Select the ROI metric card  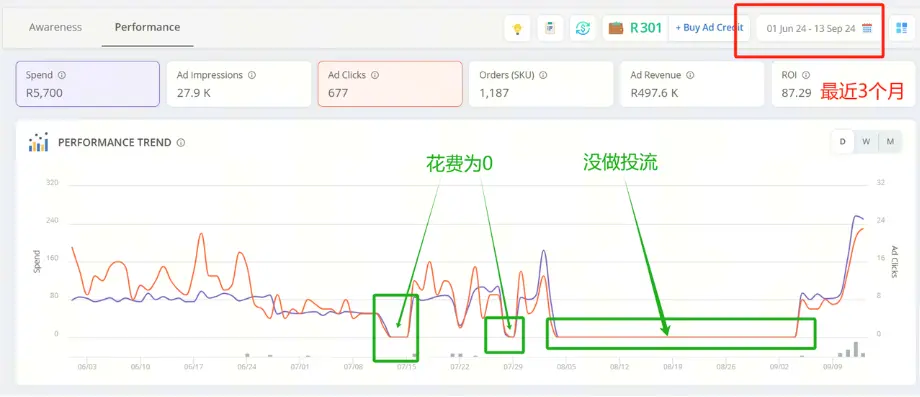click(844, 84)
